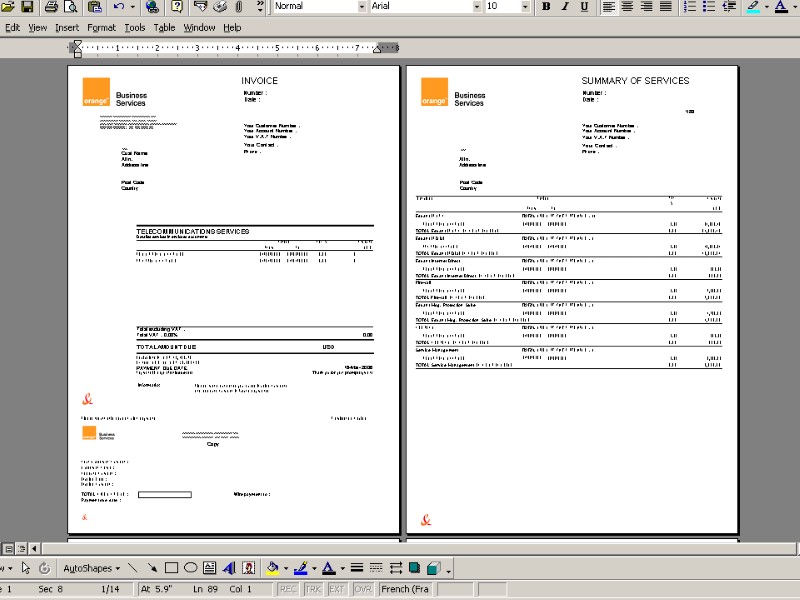Toggle bulleted list formatting
The height and width of the screenshot is (600, 800).
click(709, 7)
